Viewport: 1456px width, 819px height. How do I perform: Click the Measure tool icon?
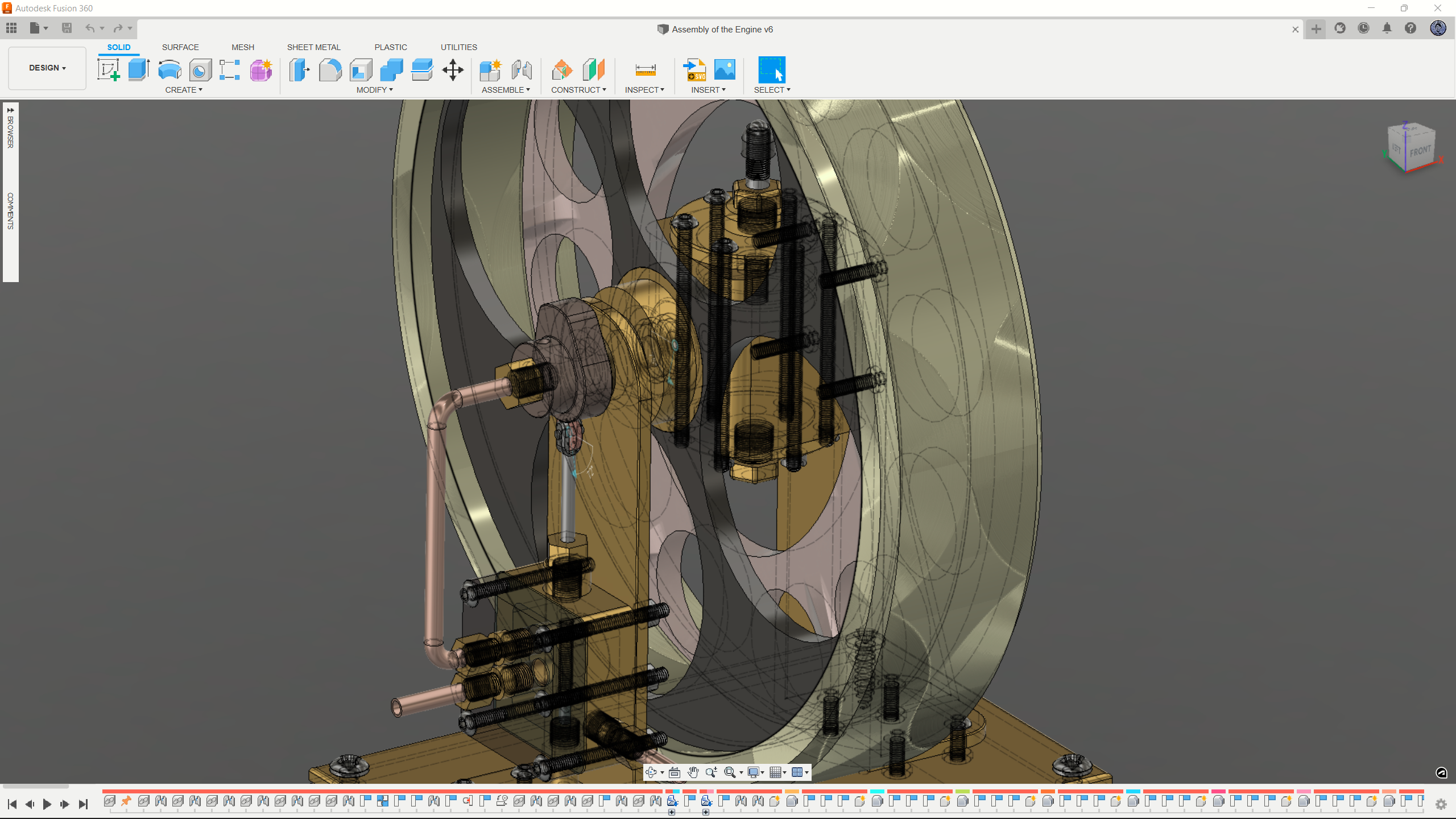tap(645, 70)
